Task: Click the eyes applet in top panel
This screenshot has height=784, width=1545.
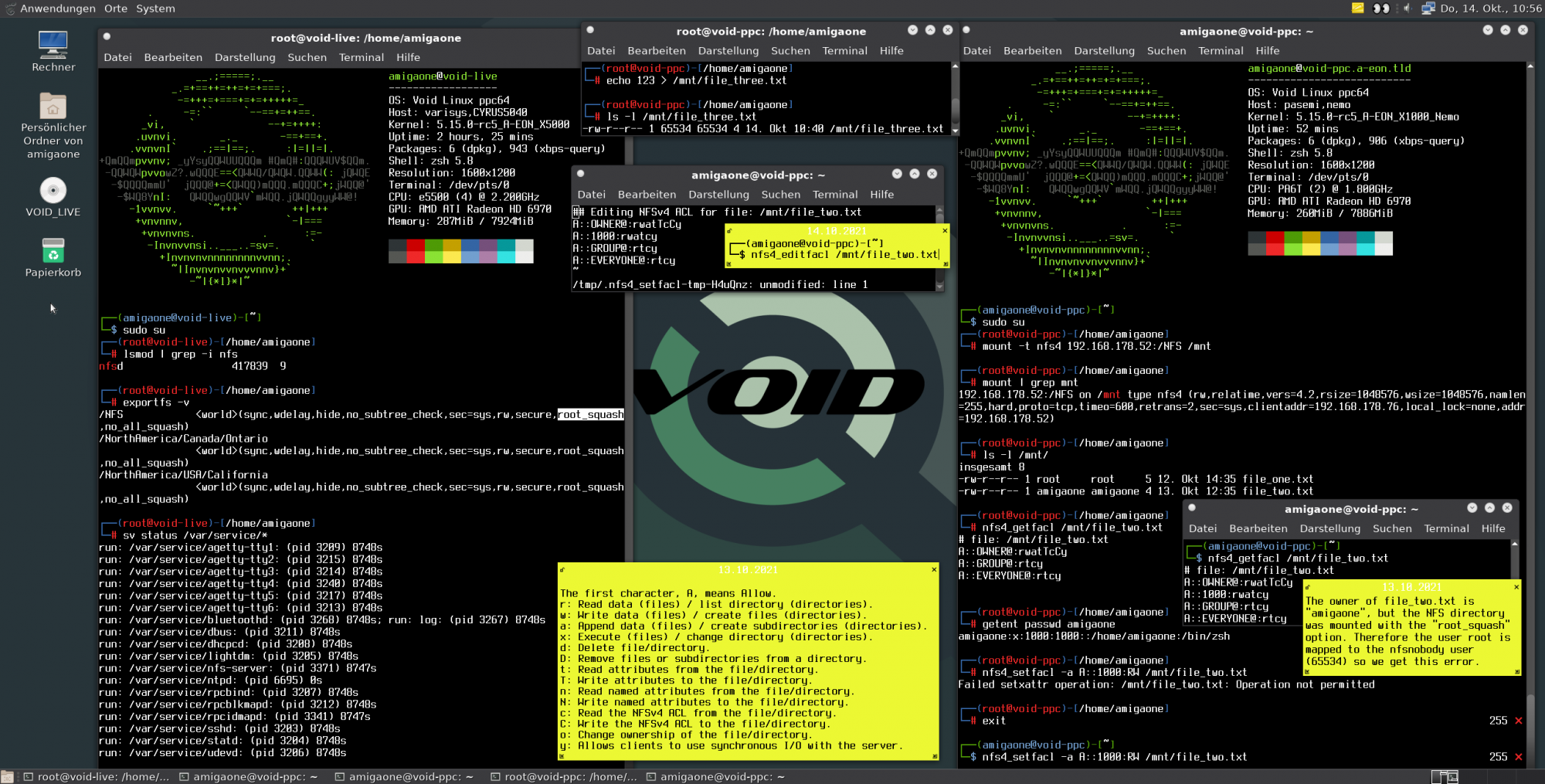Action: click(x=1381, y=8)
